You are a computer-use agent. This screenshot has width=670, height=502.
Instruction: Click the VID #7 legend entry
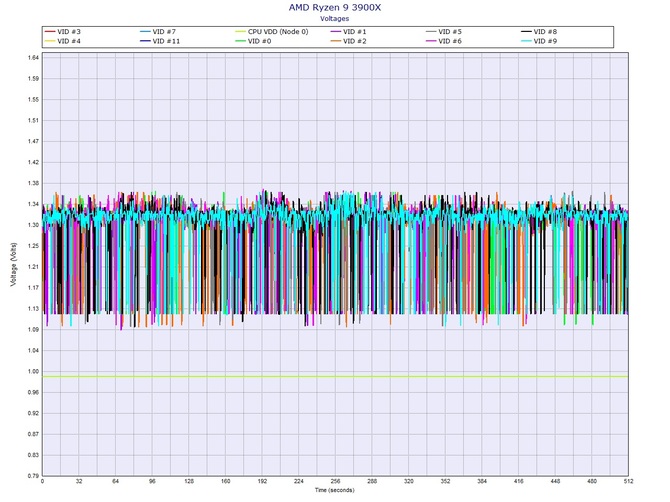(x=158, y=32)
